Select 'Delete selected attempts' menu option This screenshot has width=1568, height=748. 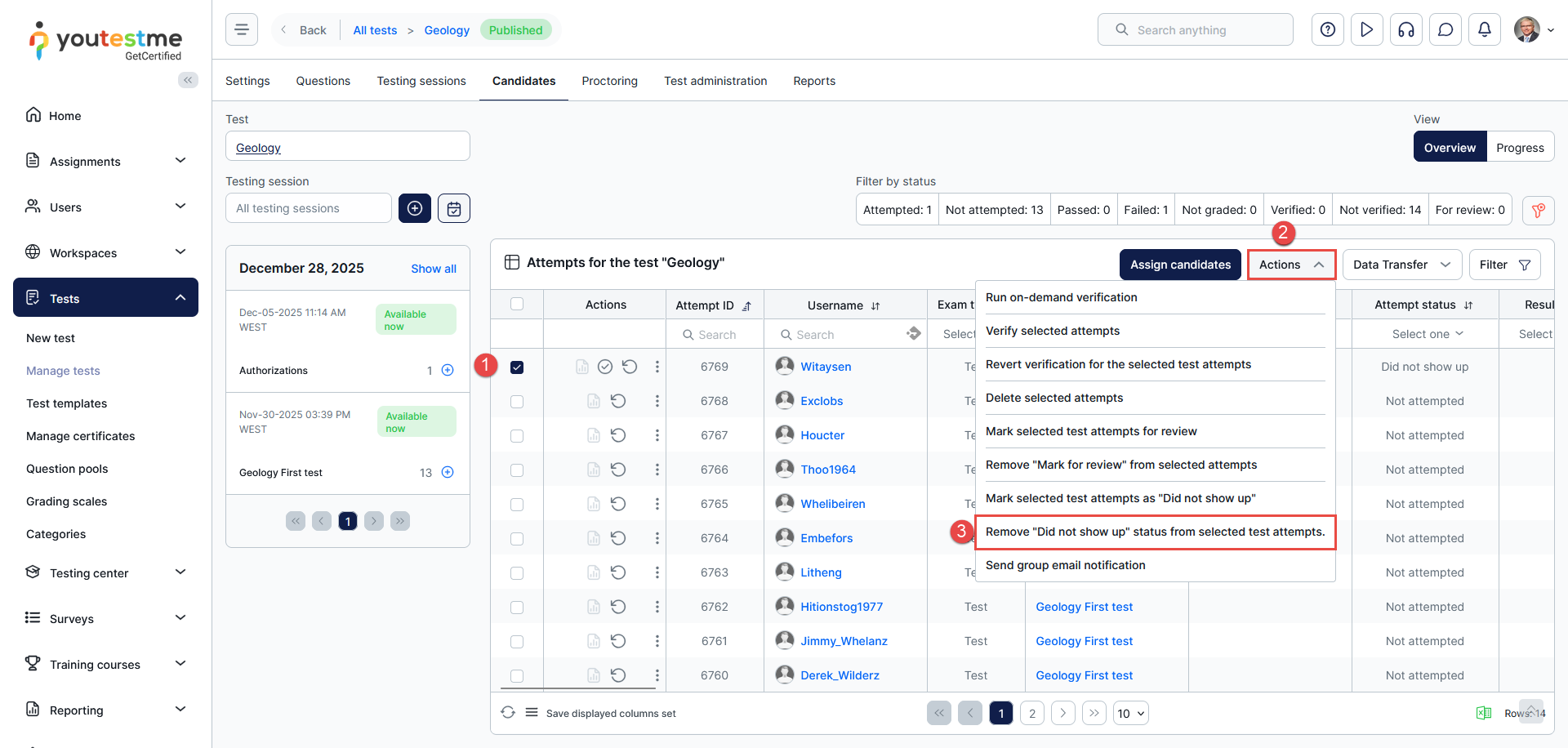pos(1054,398)
